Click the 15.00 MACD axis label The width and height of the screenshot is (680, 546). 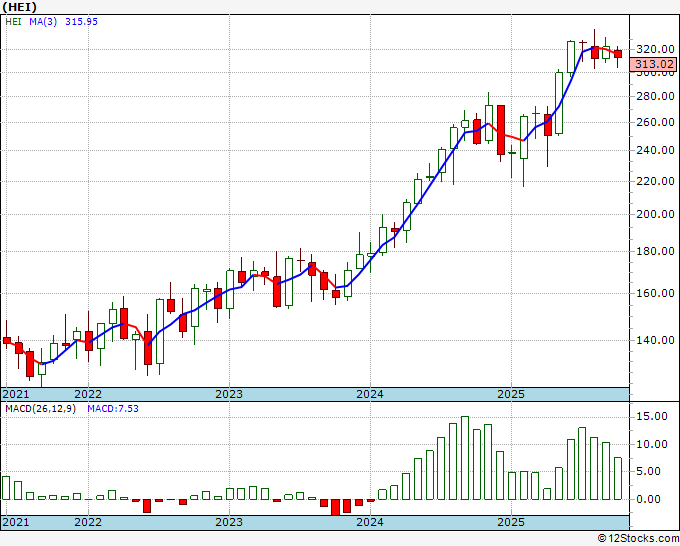coord(651,416)
